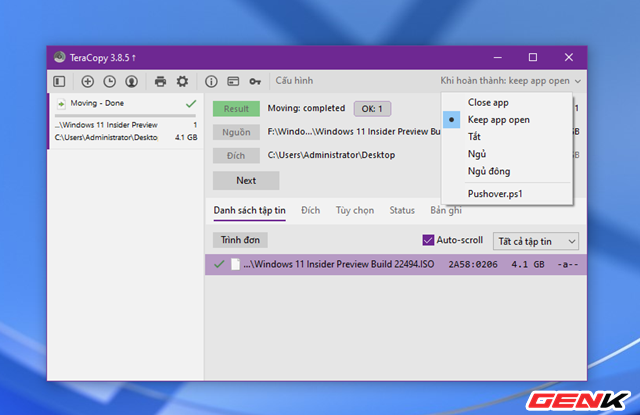Minimize the TeraCopy window

point(498,57)
